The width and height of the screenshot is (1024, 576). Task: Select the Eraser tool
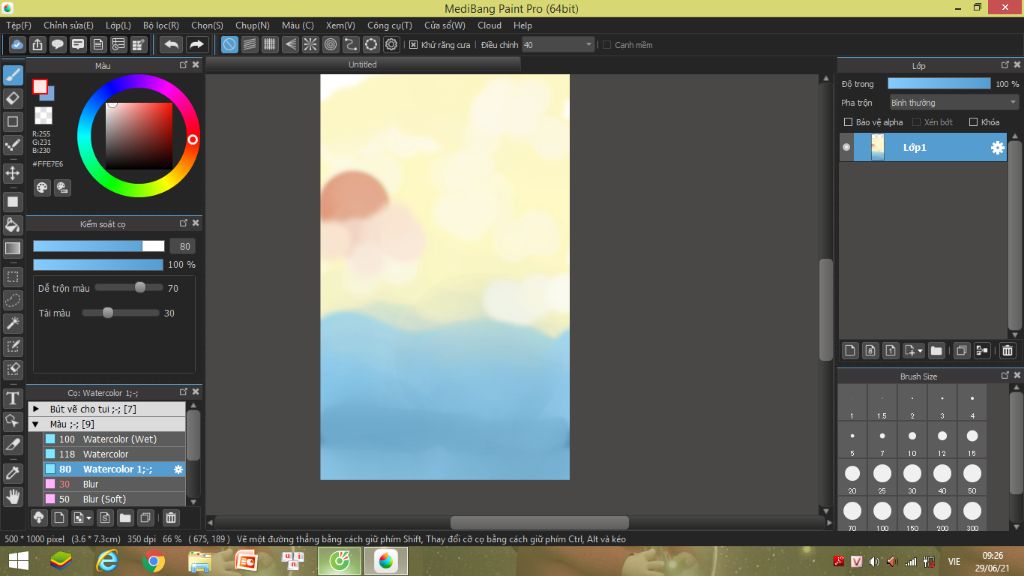pos(12,99)
